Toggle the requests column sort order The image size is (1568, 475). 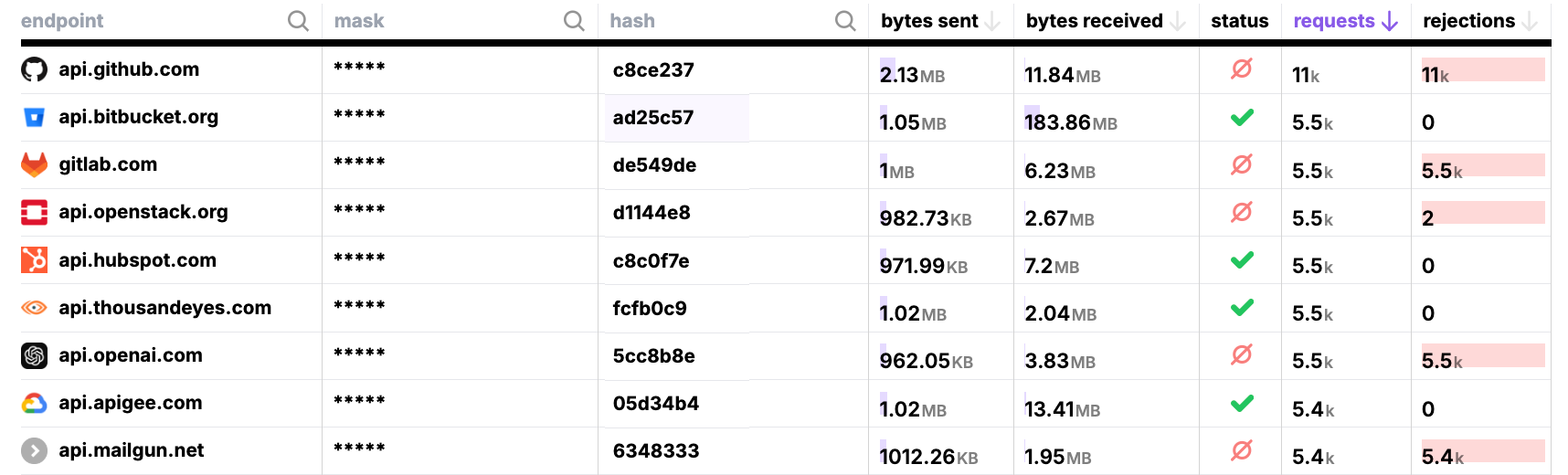1390,21
